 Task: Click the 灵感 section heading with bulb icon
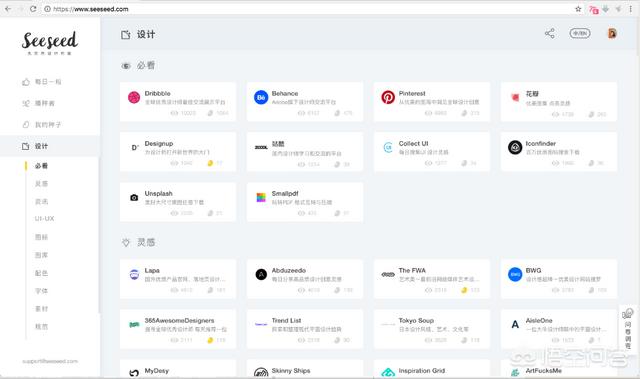pyautogui.click(x=138, y=242)
